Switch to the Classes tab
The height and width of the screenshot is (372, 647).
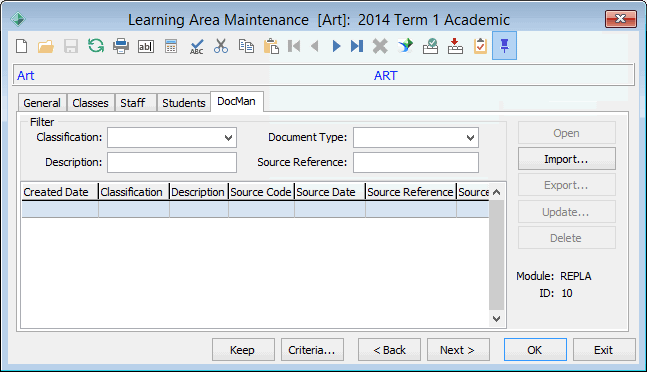(x=90, y=103)
